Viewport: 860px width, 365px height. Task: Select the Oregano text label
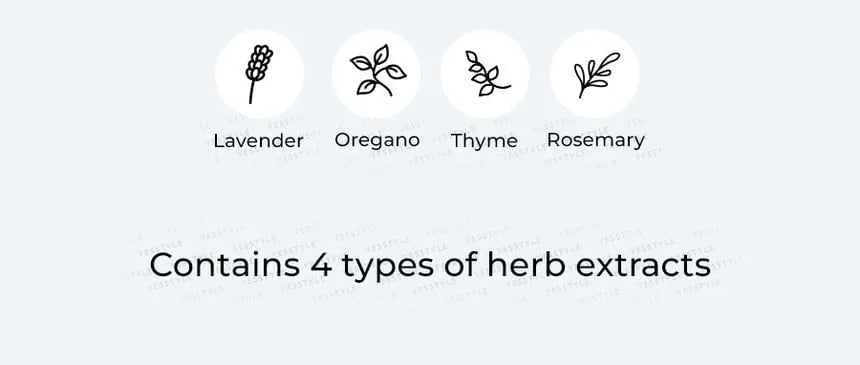click(x=377, y=140)
